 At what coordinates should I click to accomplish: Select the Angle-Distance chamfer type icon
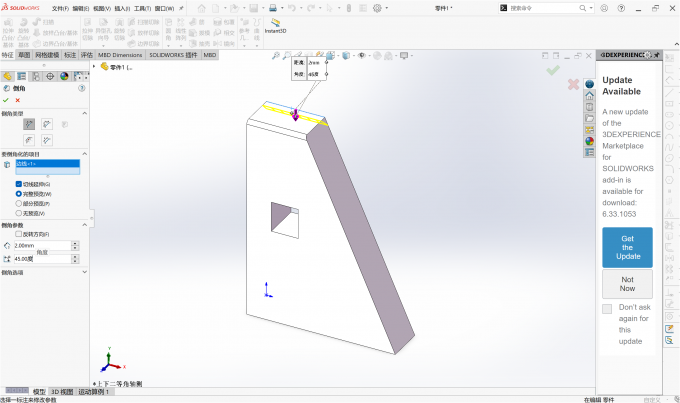click(29, 125)
